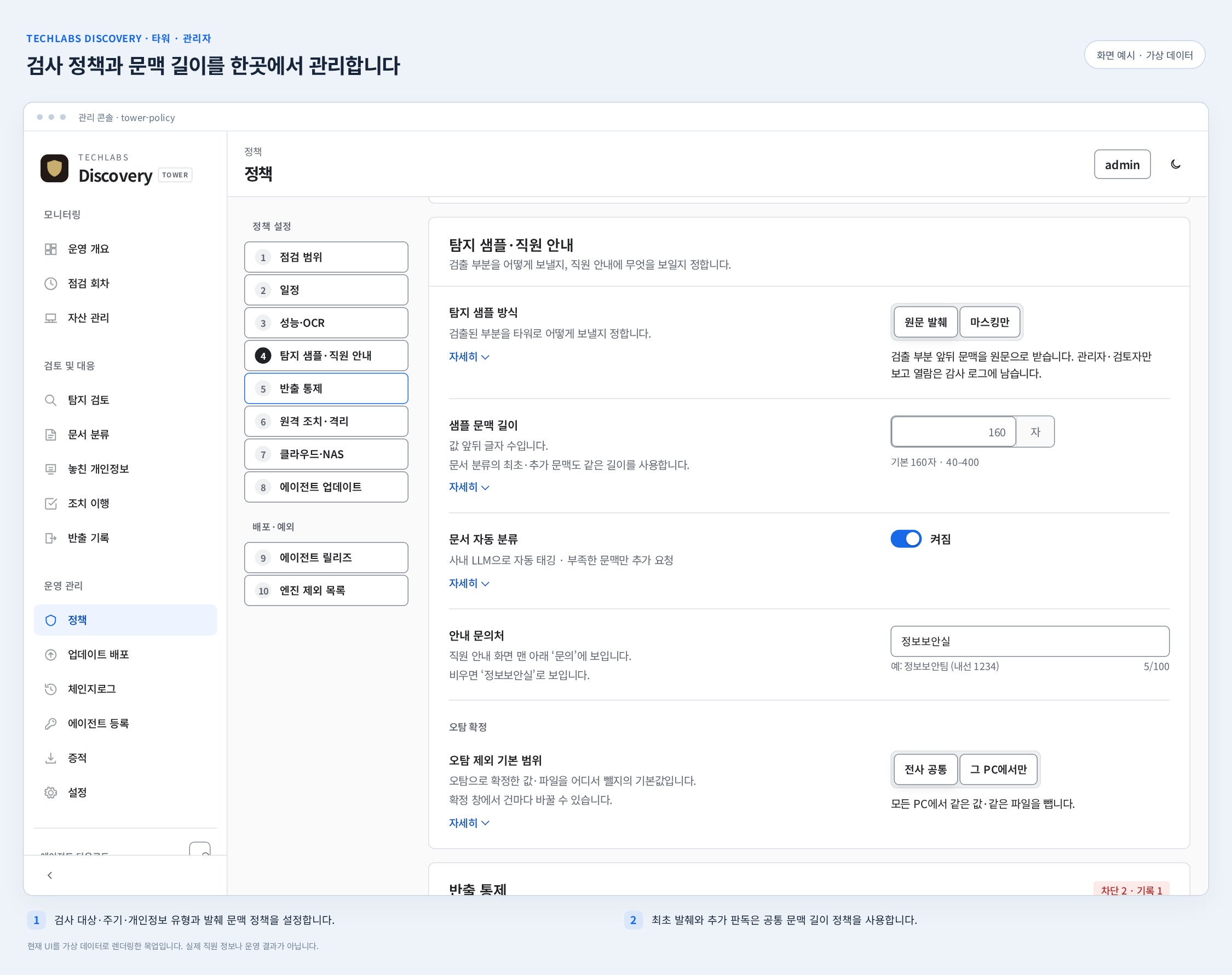Collapse the sidebar with the left chevron
This screenshot has width=1232, height=975.
(x=50, y=875)
